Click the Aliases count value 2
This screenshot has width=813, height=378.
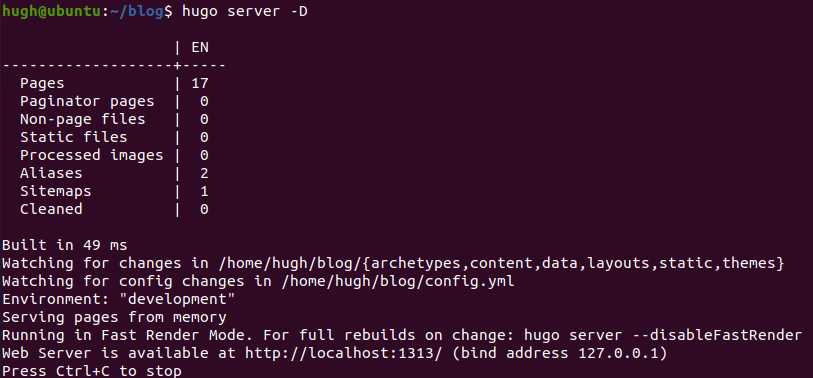pyautogui.click(x=204, y=173)
